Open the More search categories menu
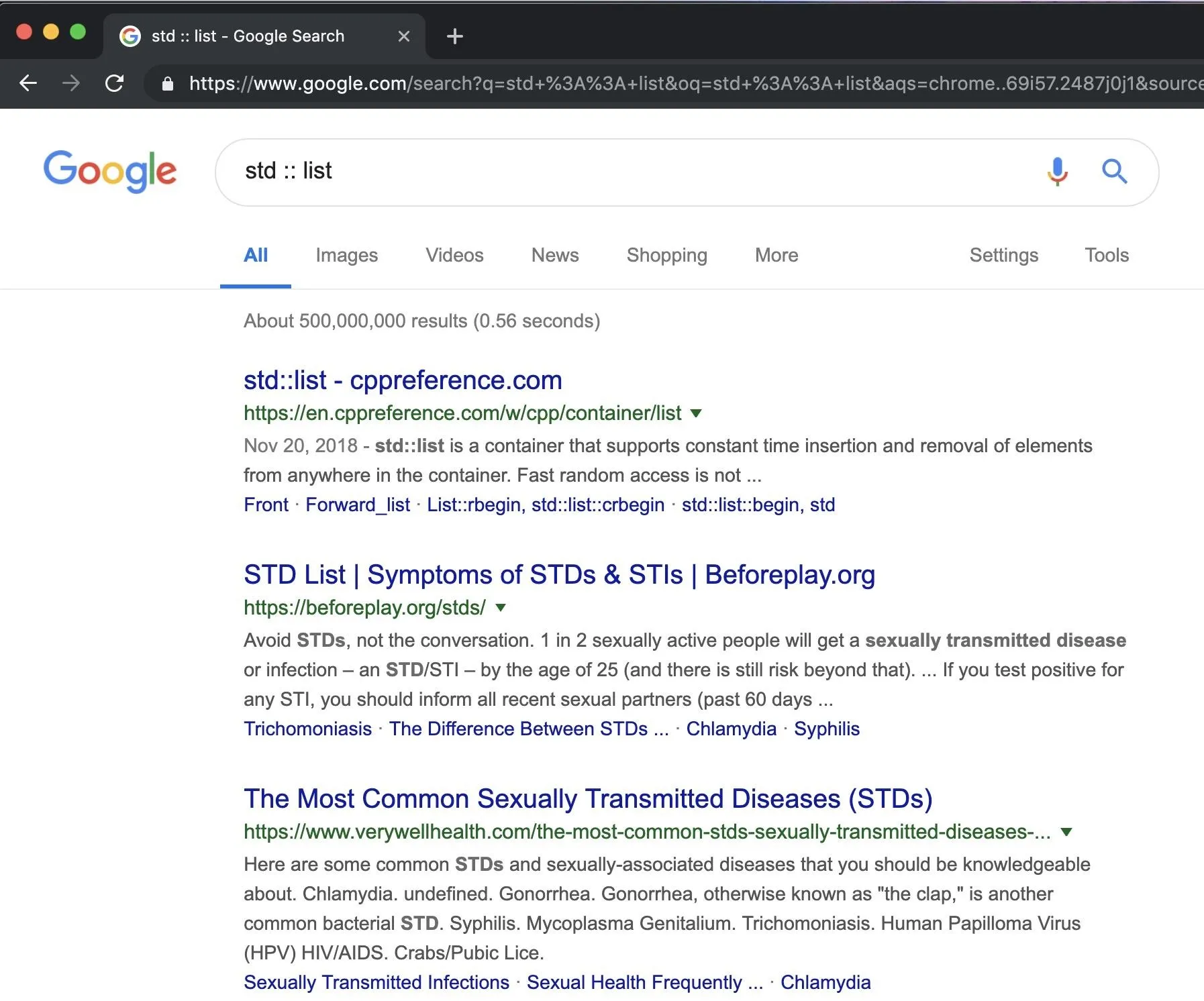 coord(776,255)
